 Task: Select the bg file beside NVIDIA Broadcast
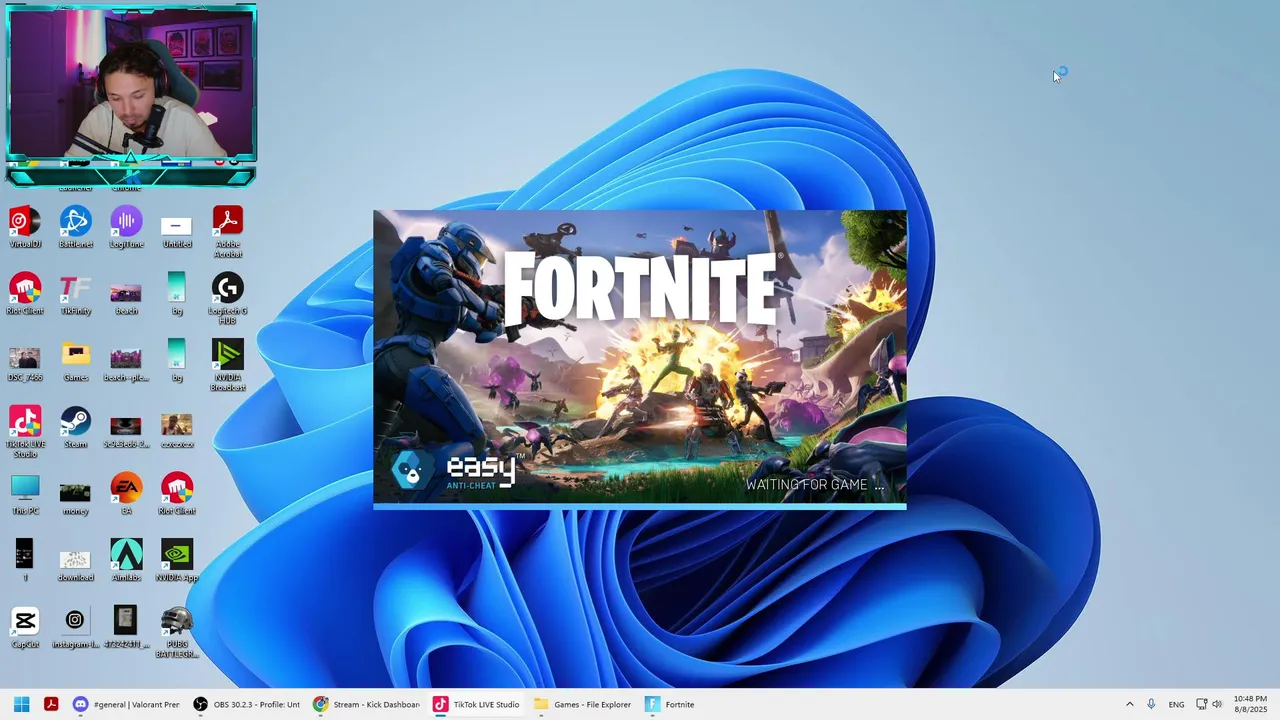pyautogui.click(x=177, y=361)
